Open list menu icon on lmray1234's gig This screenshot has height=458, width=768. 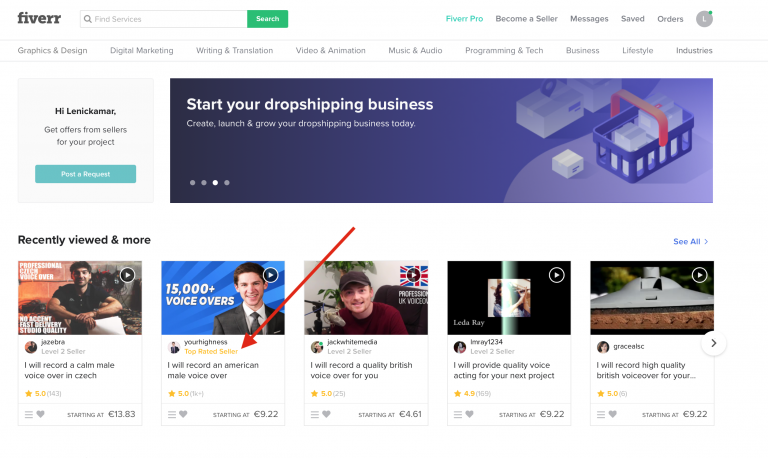(458, 414)
